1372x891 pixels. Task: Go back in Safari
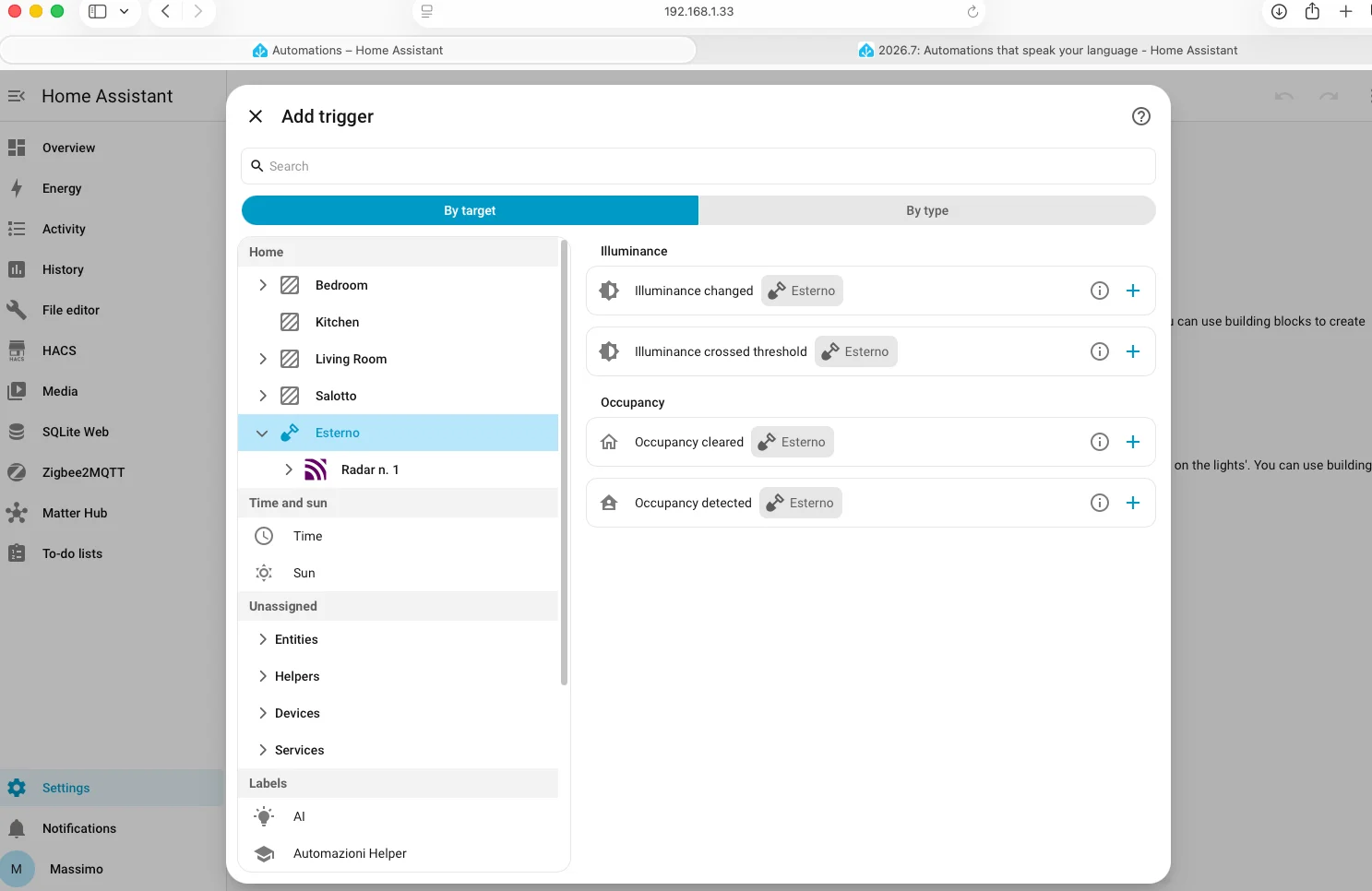pos(165,11)
